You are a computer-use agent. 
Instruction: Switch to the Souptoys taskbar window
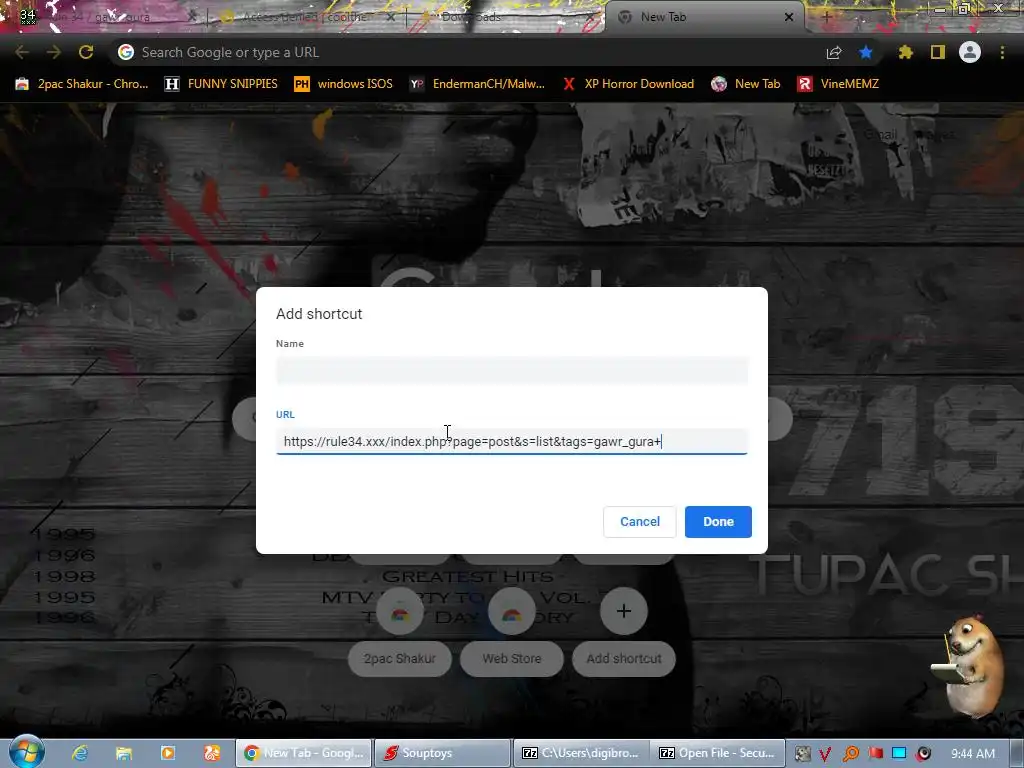pos(443,753)
